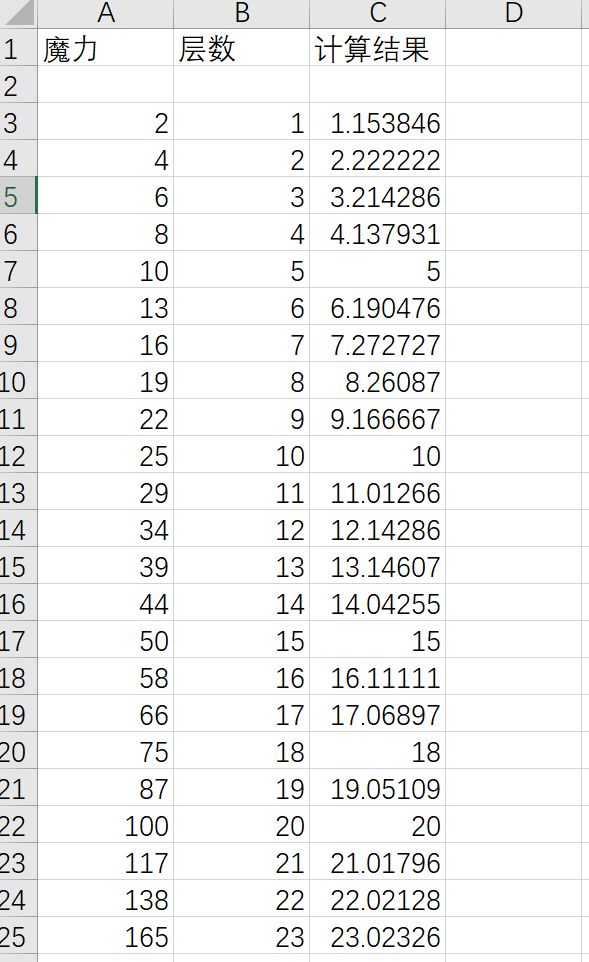Click empty cell A2
The width and height of the screenshot is (589, 962).
pos(106,85)
